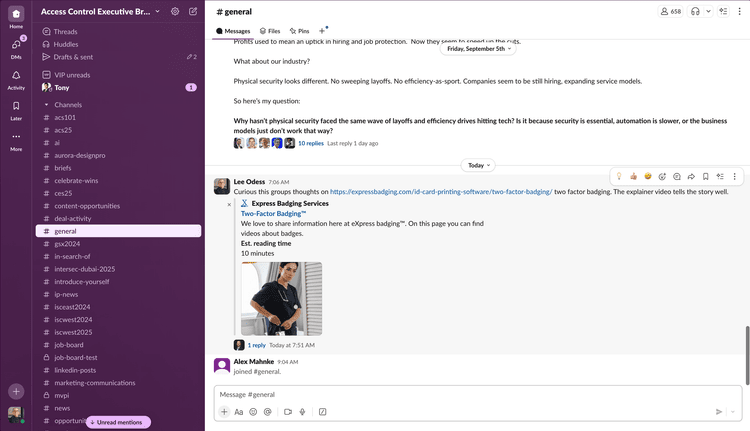Open slash shortcuts in the composer
Image resolution: width=750 pixels, height=431 pixels.
coord(322,412)
